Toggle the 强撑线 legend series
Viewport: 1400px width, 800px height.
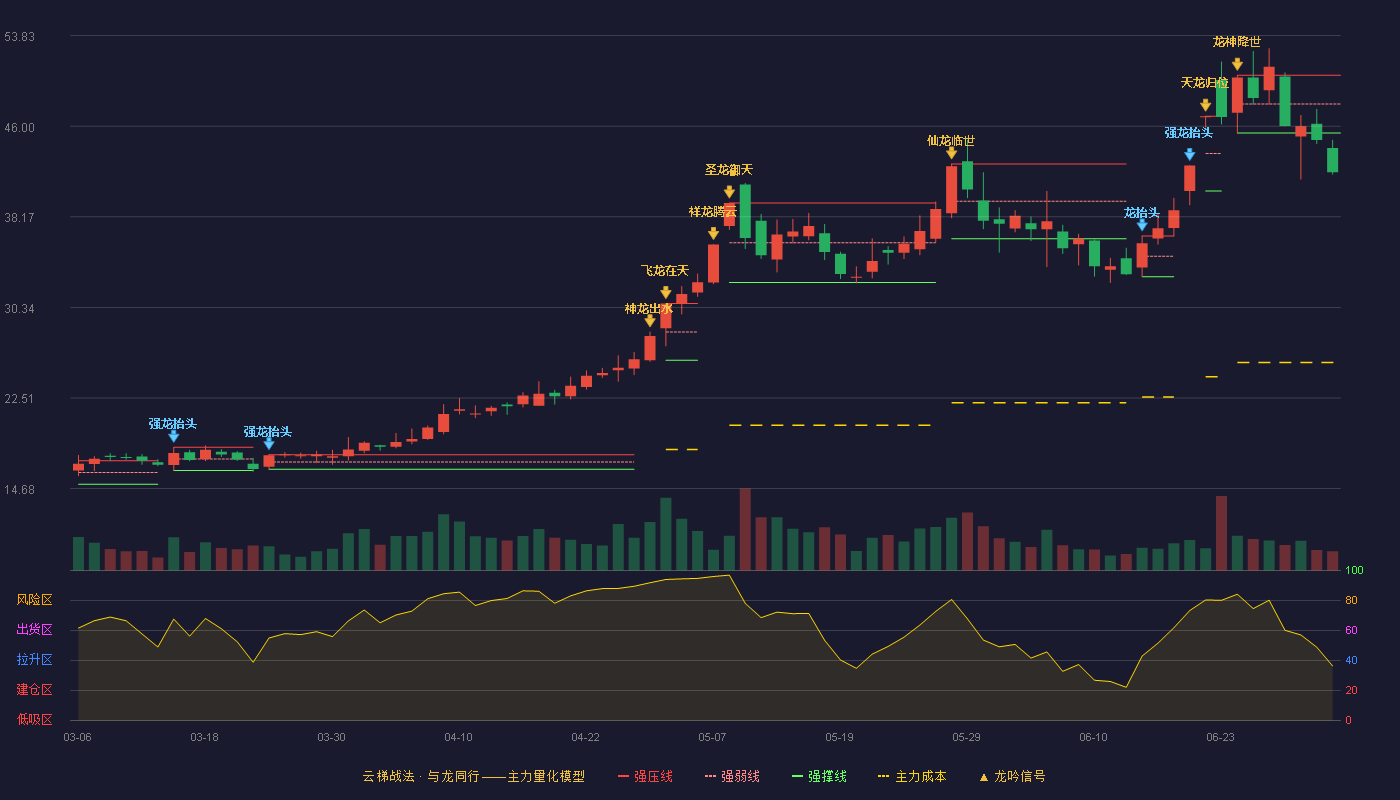click(819, 776)
